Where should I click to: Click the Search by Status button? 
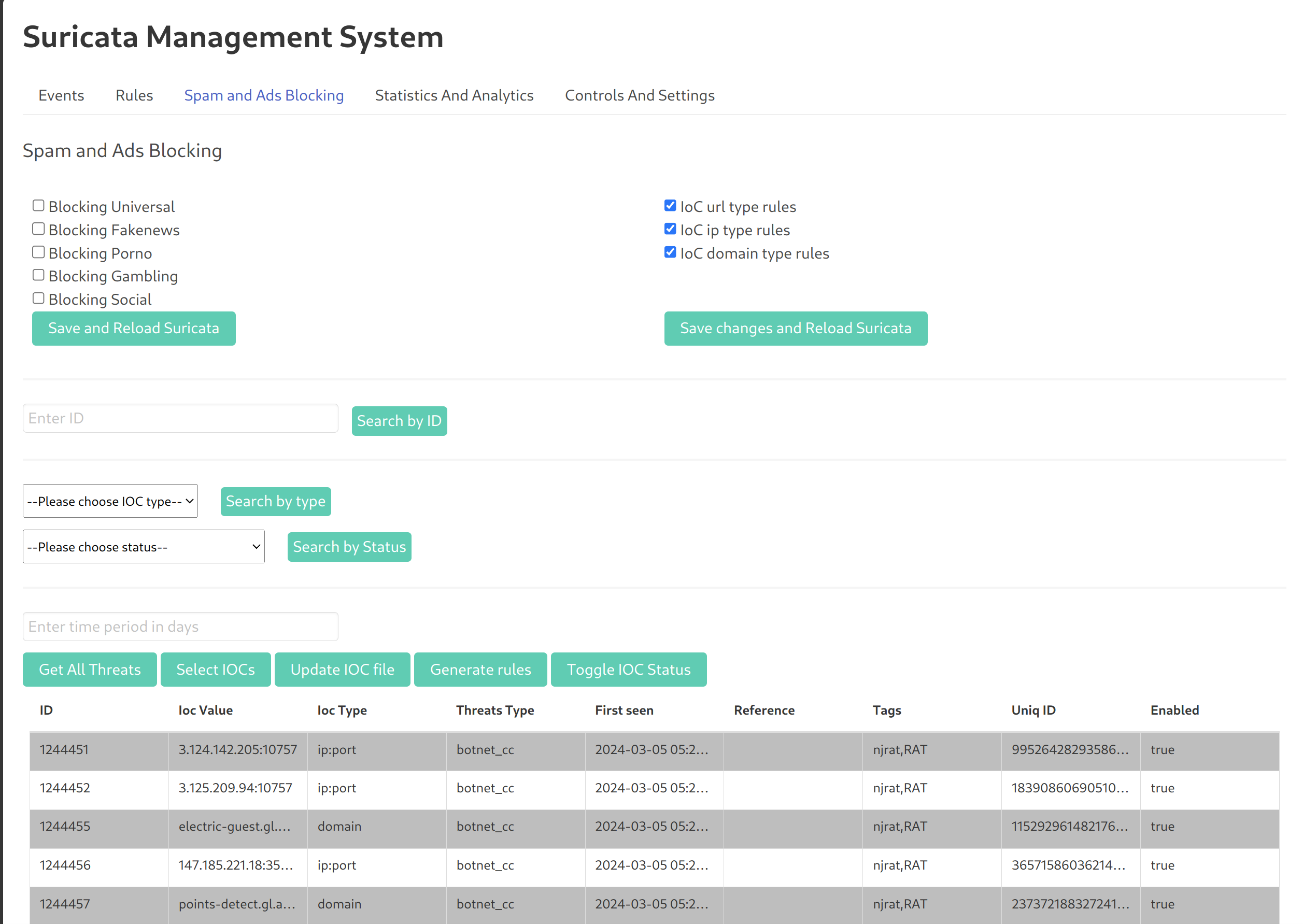[349, 547]
